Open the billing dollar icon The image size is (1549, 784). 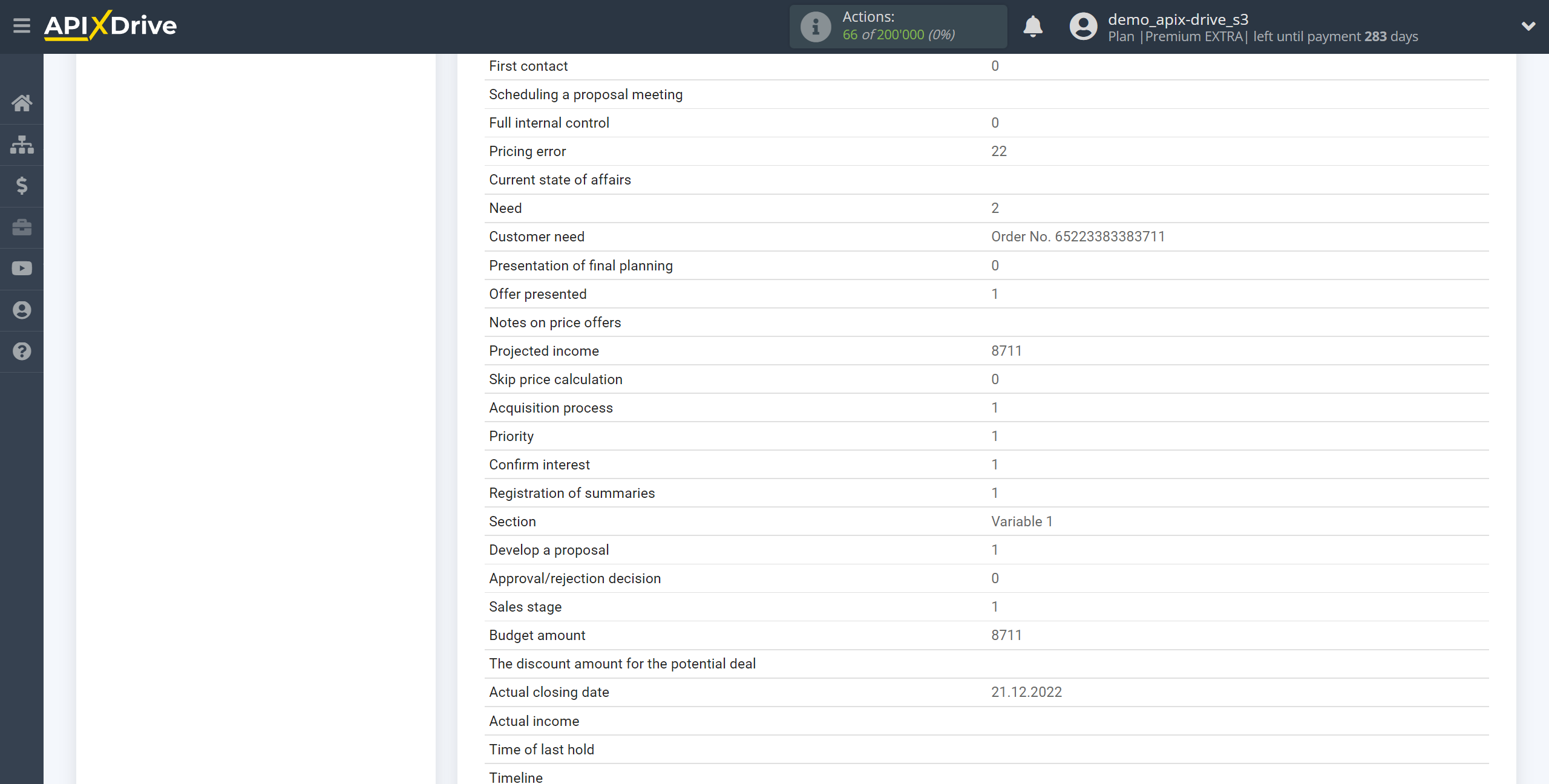[22, 186]
